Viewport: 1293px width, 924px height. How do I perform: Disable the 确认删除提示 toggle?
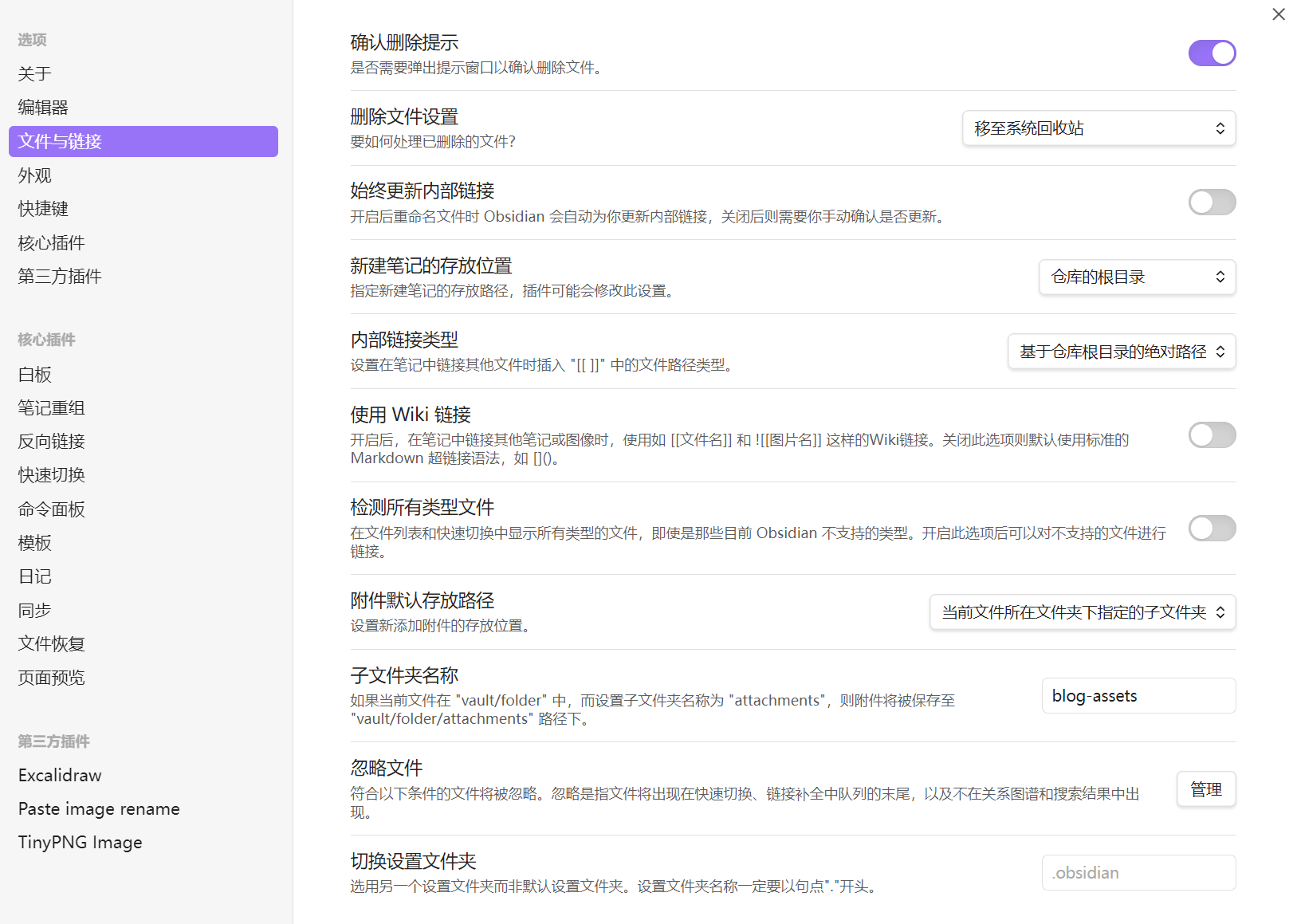[x=1211, y=53]
